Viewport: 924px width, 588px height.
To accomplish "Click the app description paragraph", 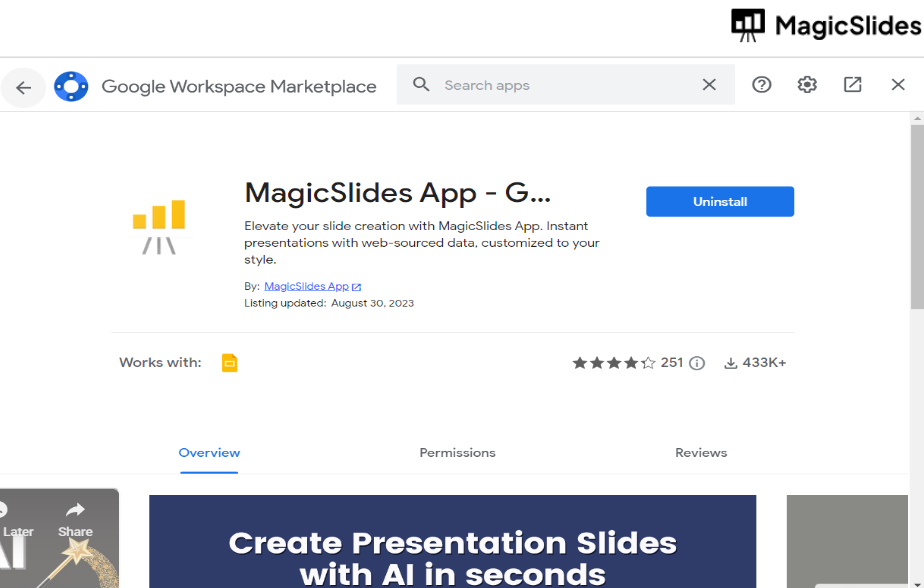I will click(421, 243).
